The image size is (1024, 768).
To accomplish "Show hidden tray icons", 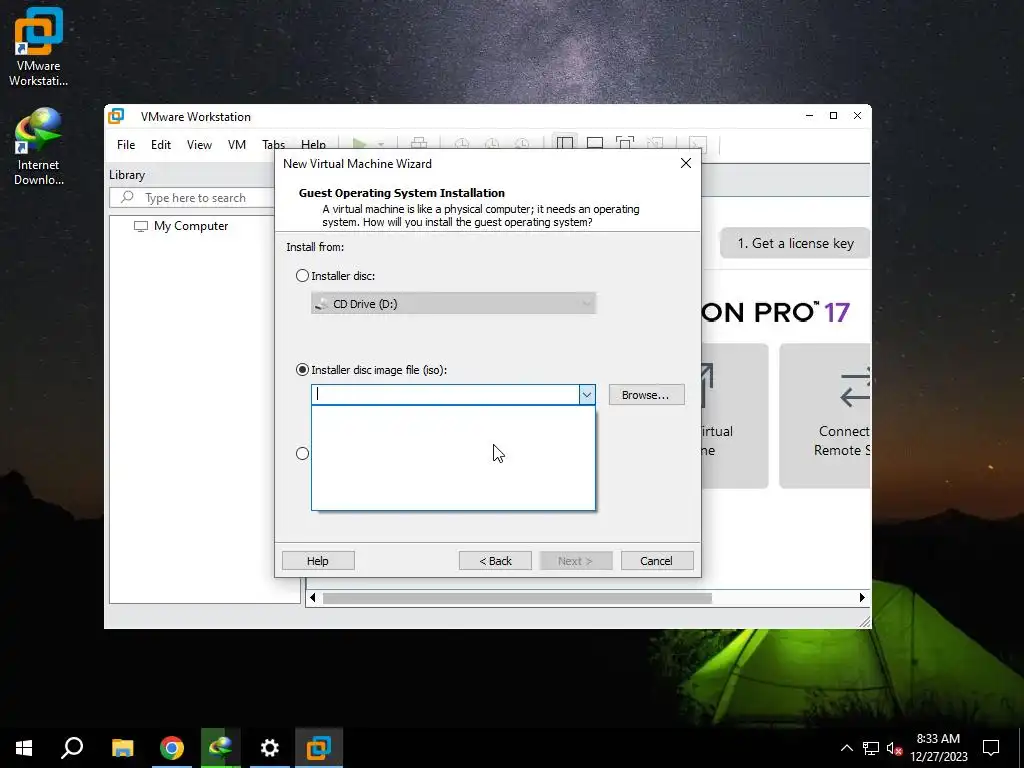I will (846, 748).
